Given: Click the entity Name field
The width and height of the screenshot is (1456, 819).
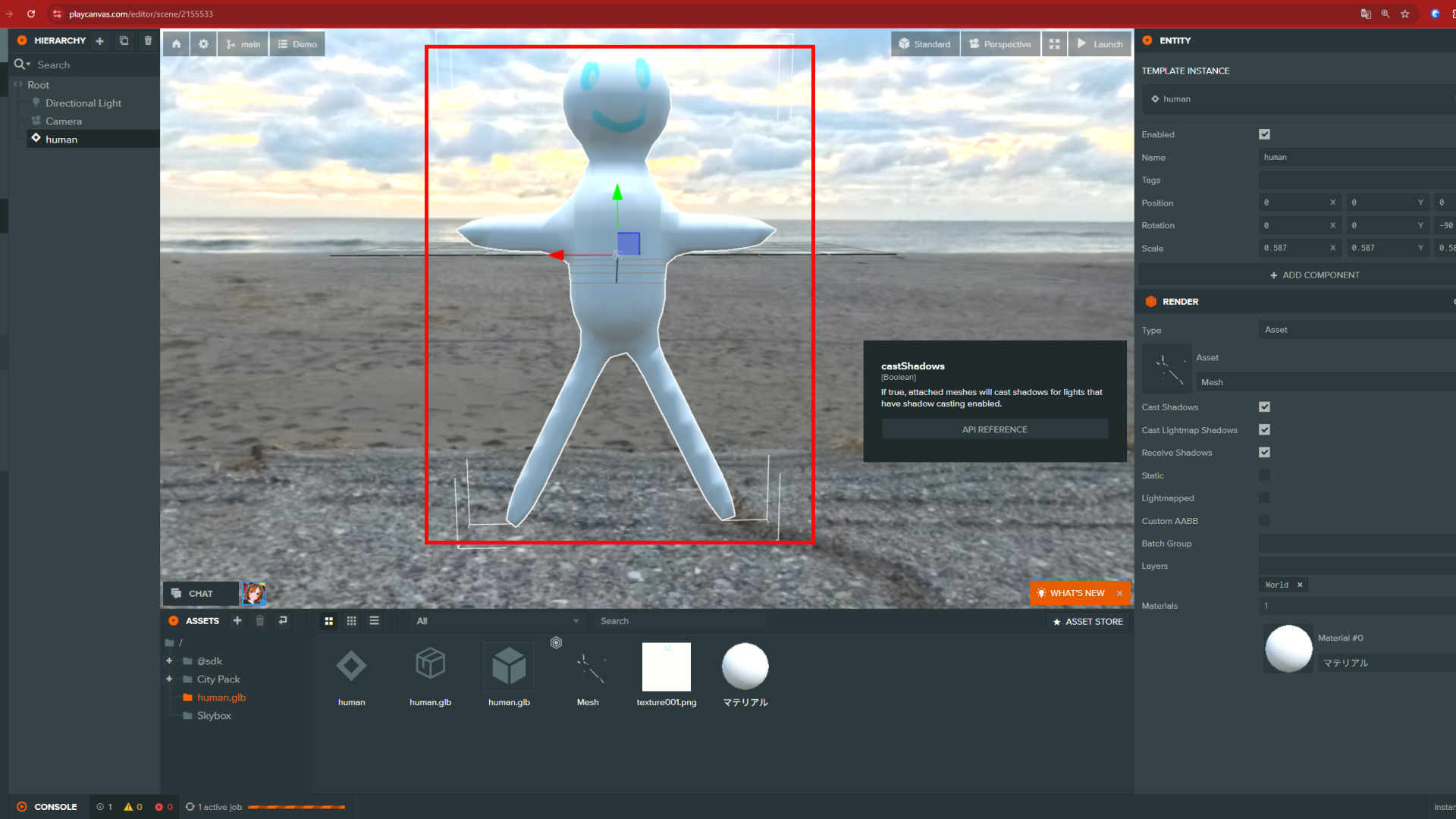Looking at the screenshot, I should pos(1357,157).
